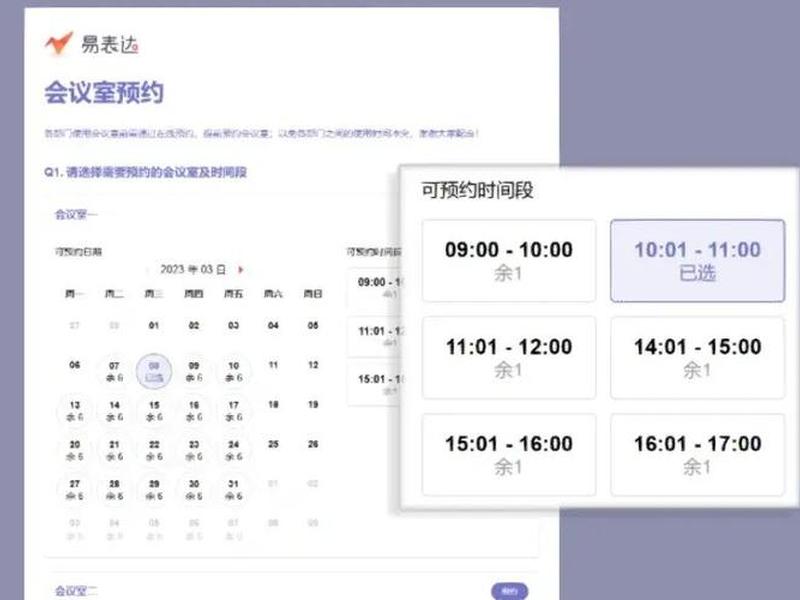The width and height of the screenshot is (800, 600).
Task: Choose date 15 in the calendar
Action: tap(154, 411)
